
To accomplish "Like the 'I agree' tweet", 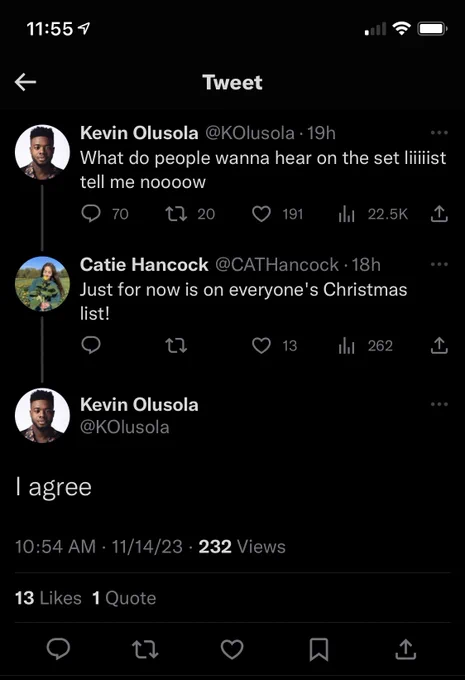I will [x=232, y=649].
